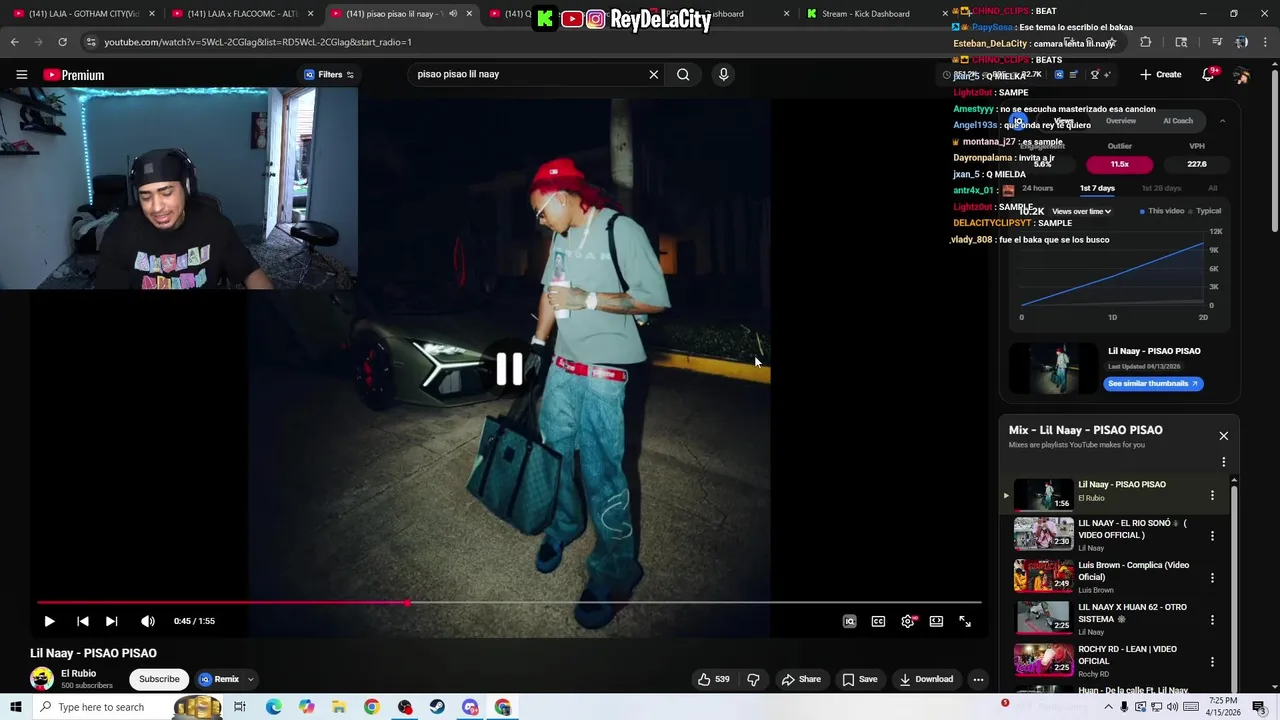Clear the search box with X

point(654,74)
